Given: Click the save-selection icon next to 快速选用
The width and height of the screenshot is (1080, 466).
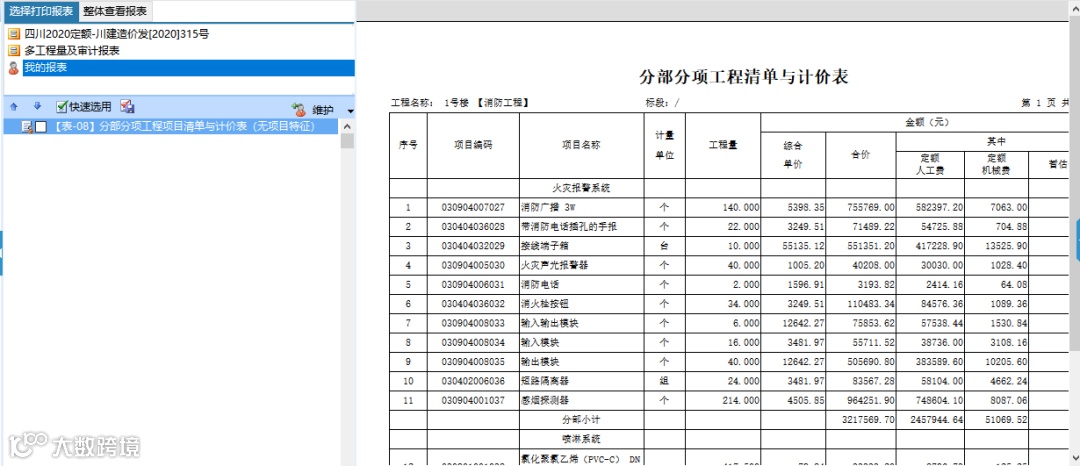Looking at the screenshot, I should point(127,107).
